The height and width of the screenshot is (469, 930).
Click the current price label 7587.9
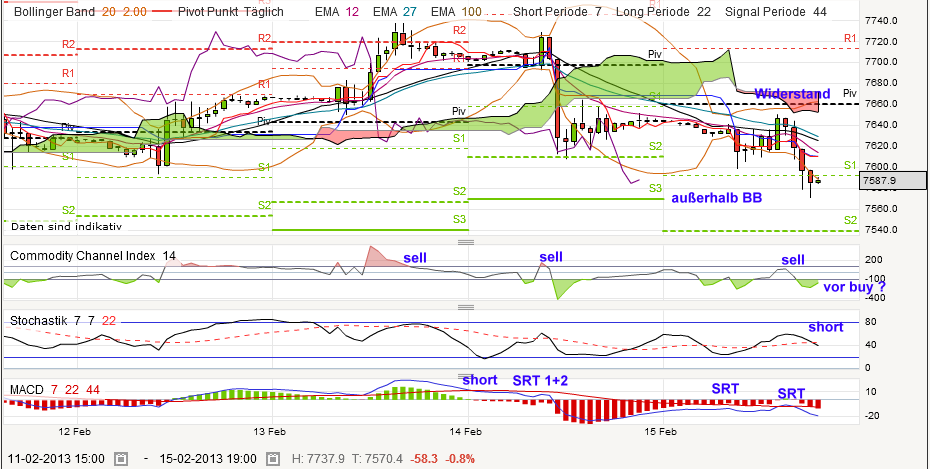click(x=892, y=180)
